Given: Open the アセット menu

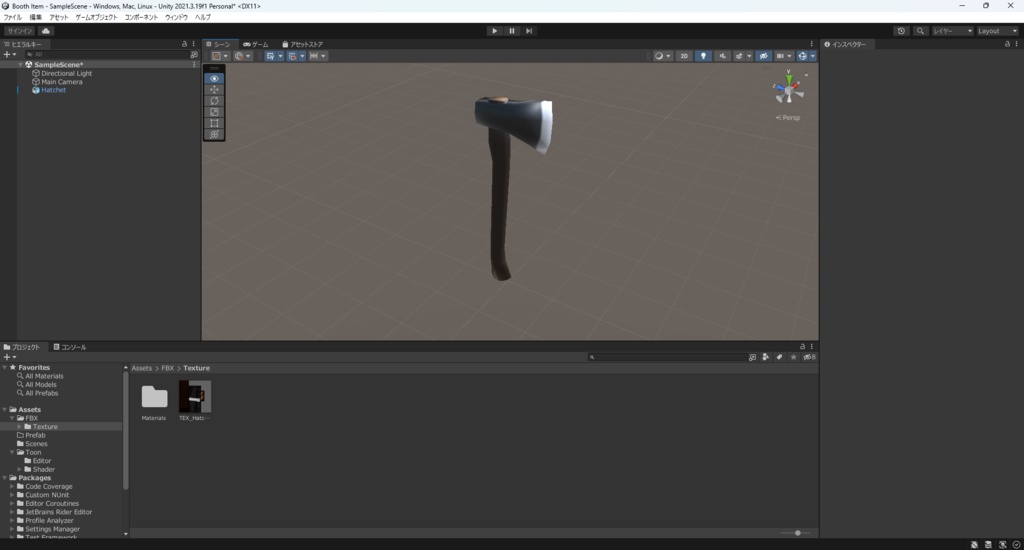Looking at the screenshot, I should (x=59, y=18).
